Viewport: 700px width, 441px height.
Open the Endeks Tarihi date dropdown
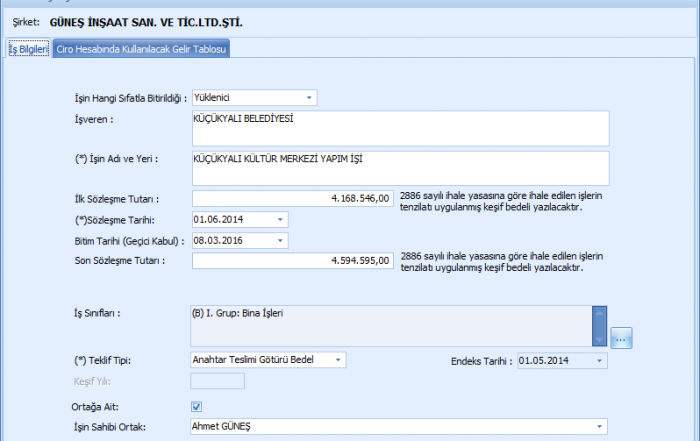(x=599, y=360)
